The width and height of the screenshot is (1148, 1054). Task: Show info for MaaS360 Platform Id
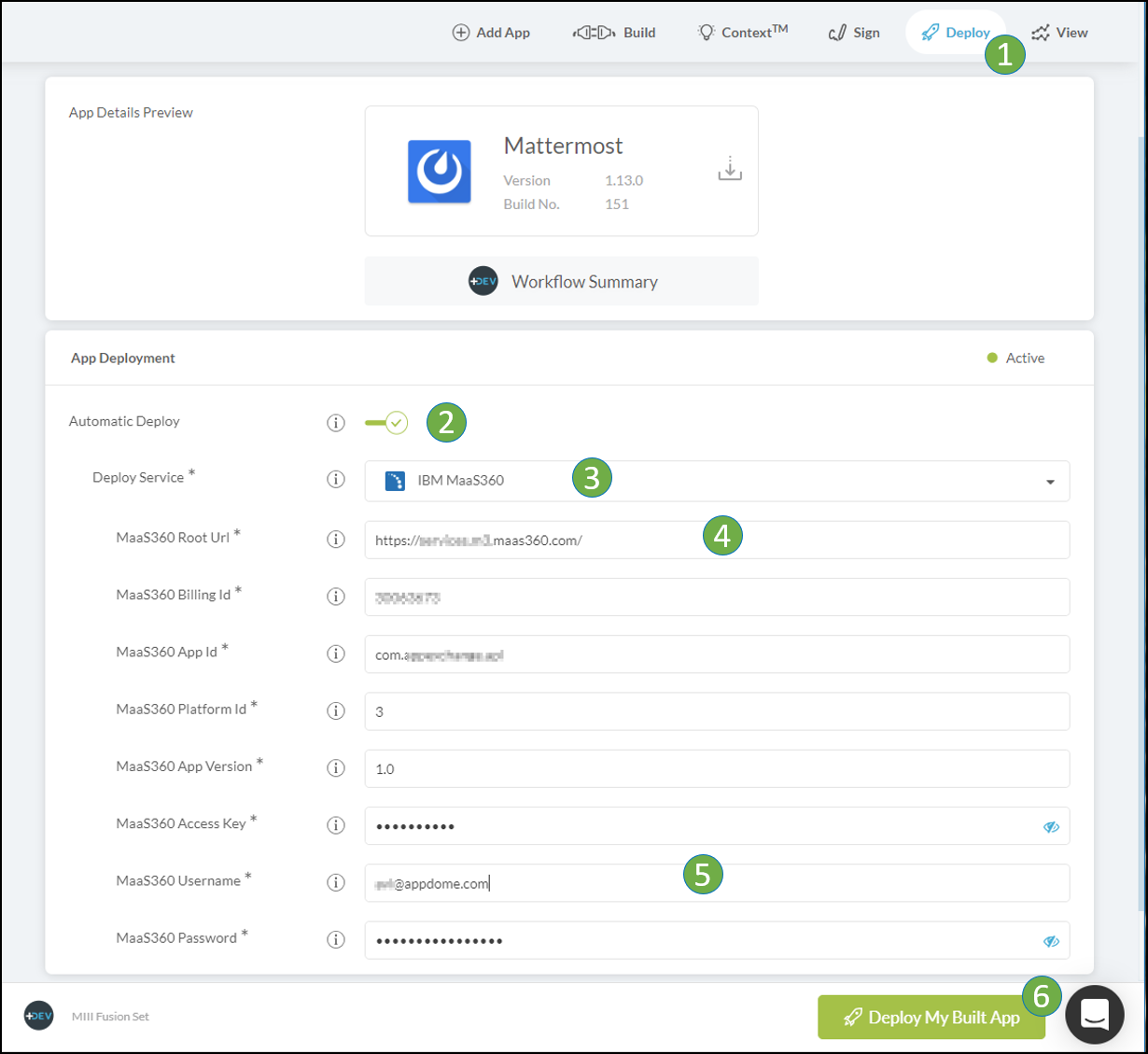point(336,710)
